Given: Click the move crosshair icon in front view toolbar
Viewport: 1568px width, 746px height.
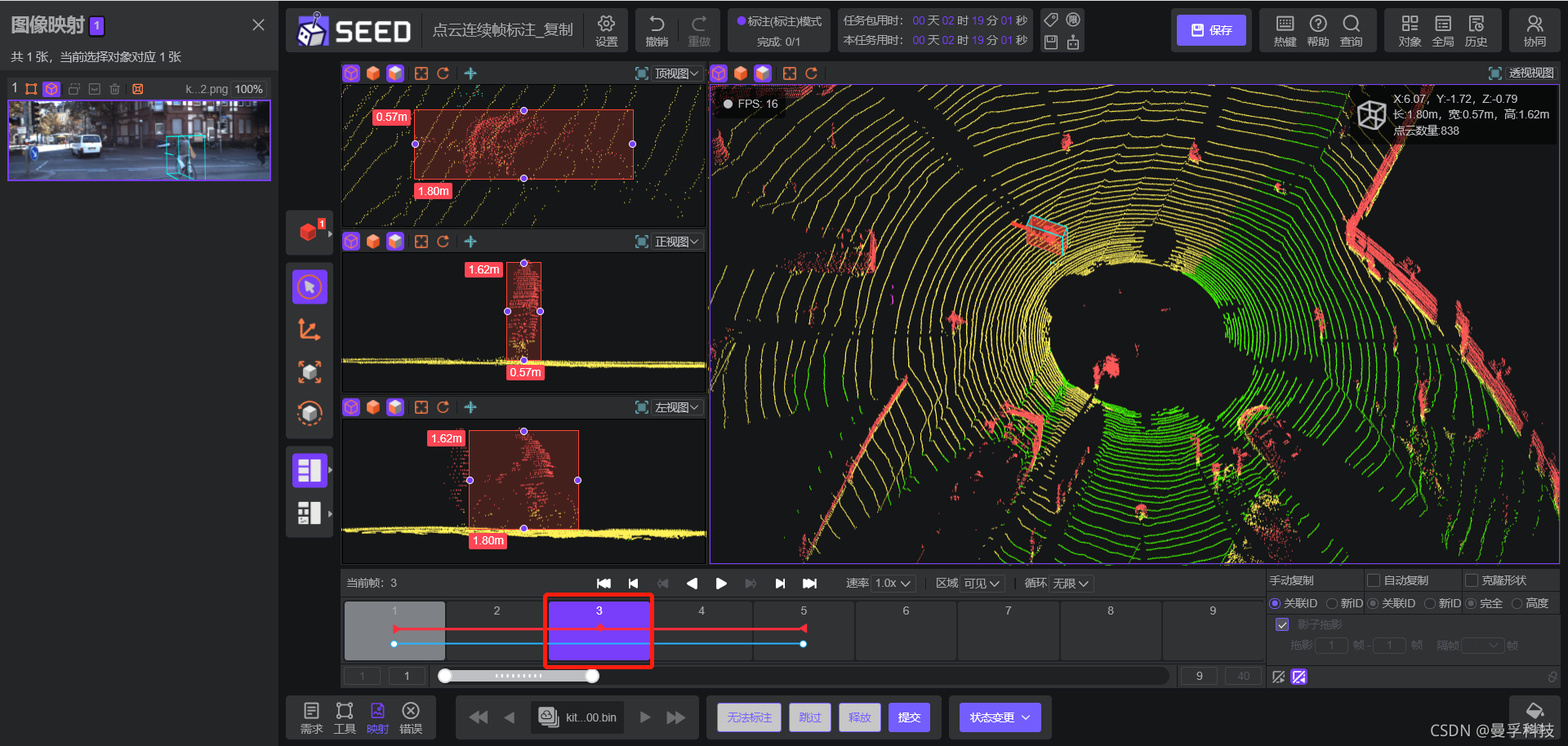Looking at the screenshot, I should coord(470,242).
